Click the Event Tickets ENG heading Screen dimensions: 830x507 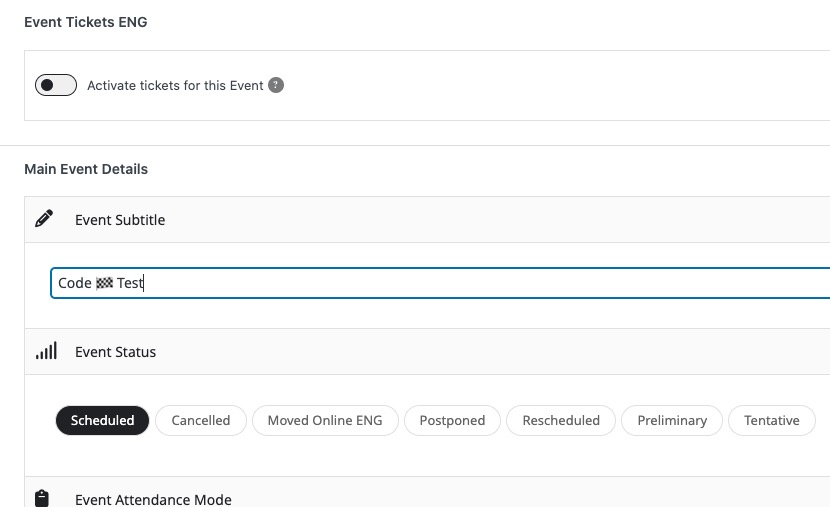click(x=86, y=22)
